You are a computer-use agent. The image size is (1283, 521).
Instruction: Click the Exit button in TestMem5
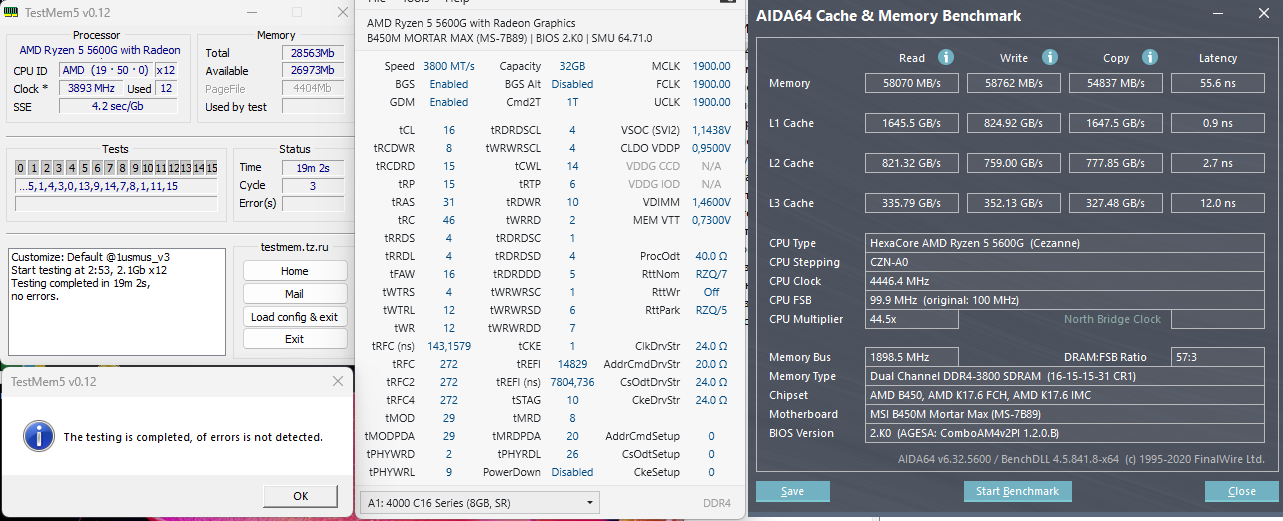[294, 339]
